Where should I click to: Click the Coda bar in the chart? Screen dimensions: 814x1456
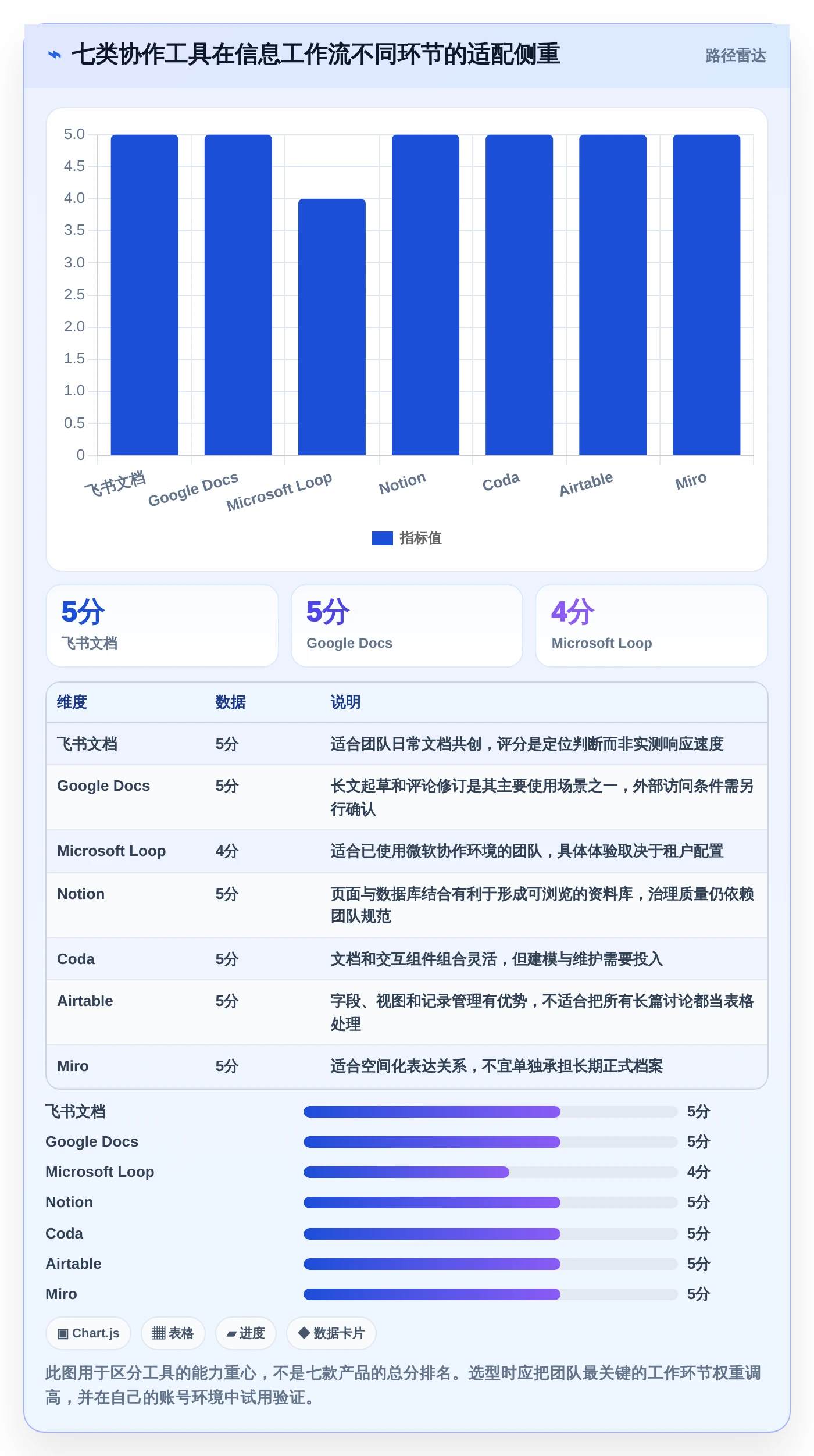[x=519, y=295]
